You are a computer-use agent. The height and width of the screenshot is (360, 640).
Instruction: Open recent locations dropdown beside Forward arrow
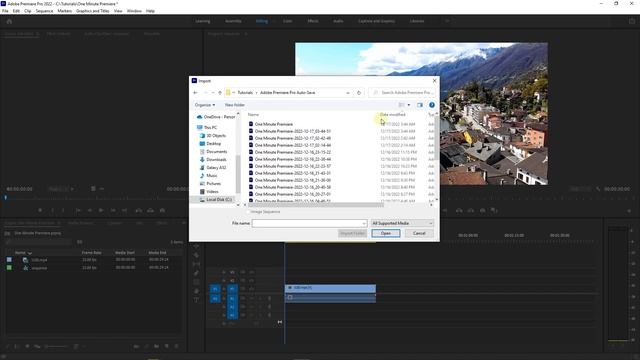click(213, 93)
